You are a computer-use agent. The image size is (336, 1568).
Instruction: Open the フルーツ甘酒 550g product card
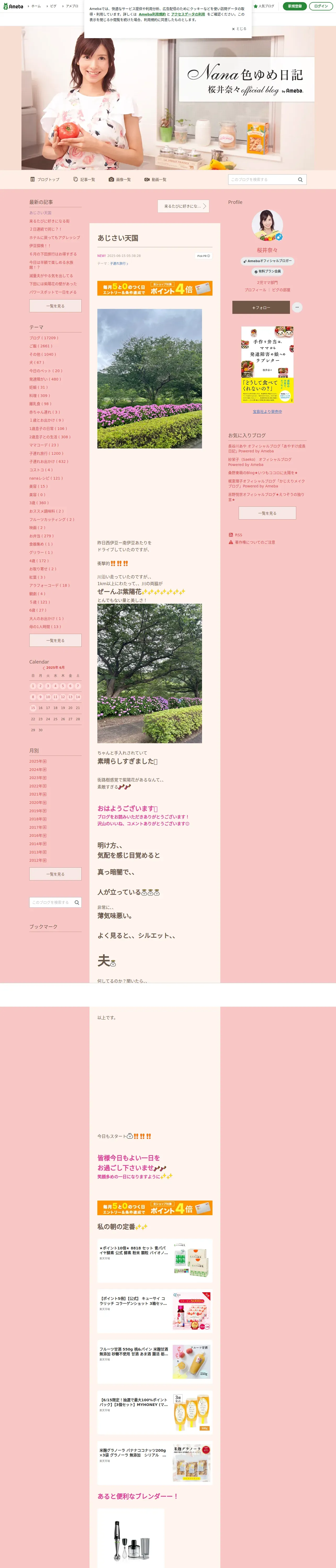tap(155, 1362)
